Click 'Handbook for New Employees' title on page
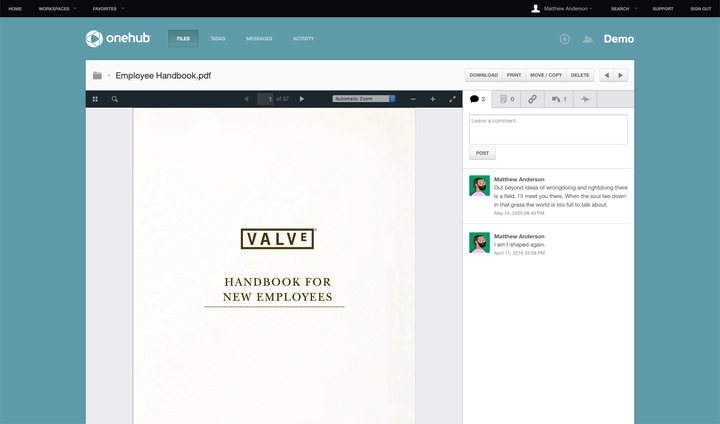The image size is (720, 424). (x=277, y=289)
